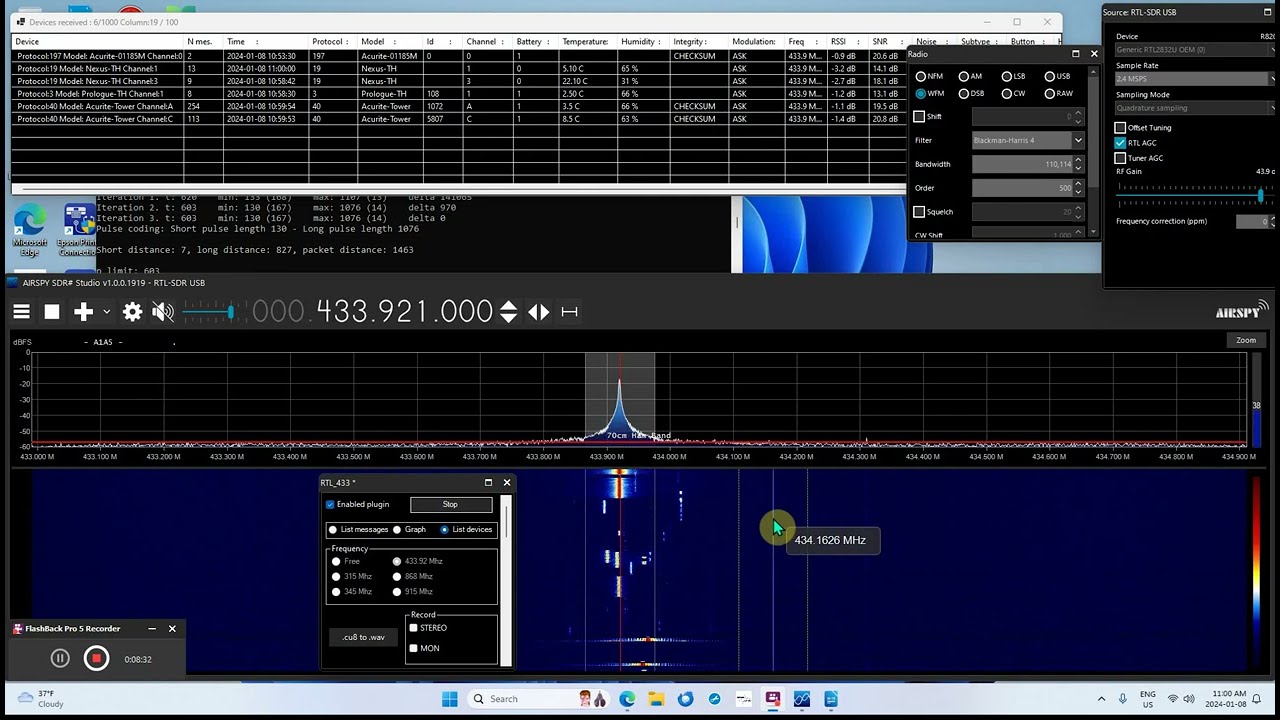This screenshot has height=720, width=1280.
Task: Sort device table by Temperature column
Action: point(585,42)
